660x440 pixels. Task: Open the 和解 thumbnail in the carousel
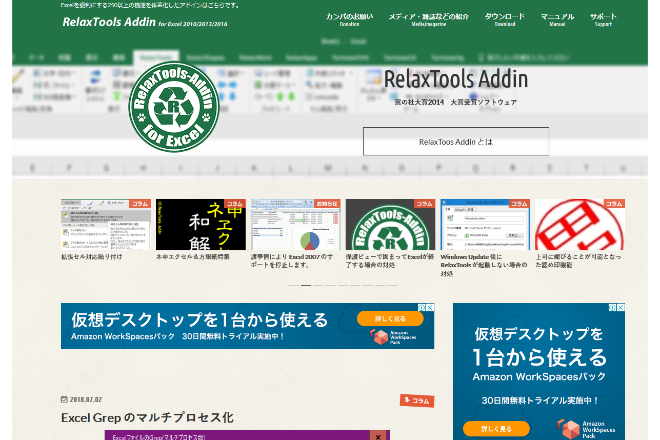tap(200, 225)
